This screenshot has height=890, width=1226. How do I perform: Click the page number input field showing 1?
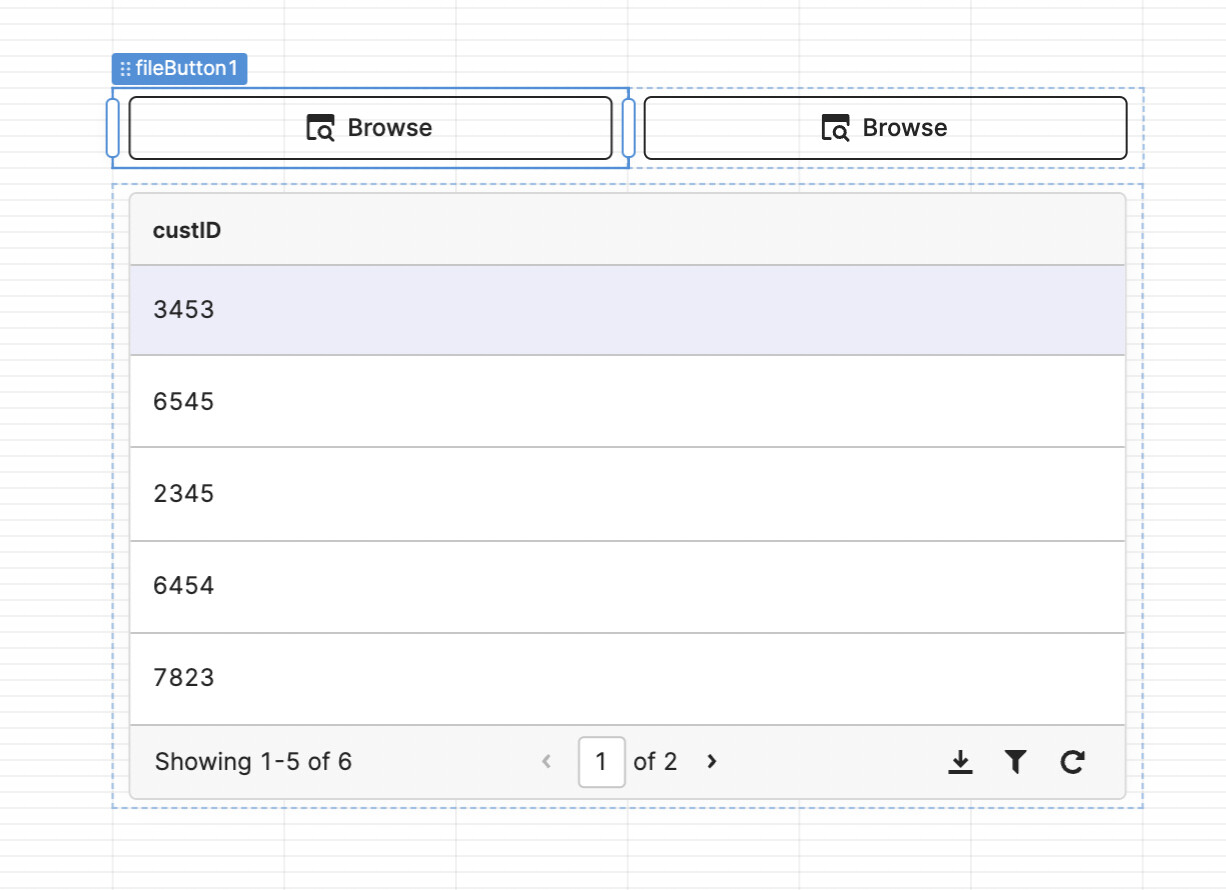point(601,762)
